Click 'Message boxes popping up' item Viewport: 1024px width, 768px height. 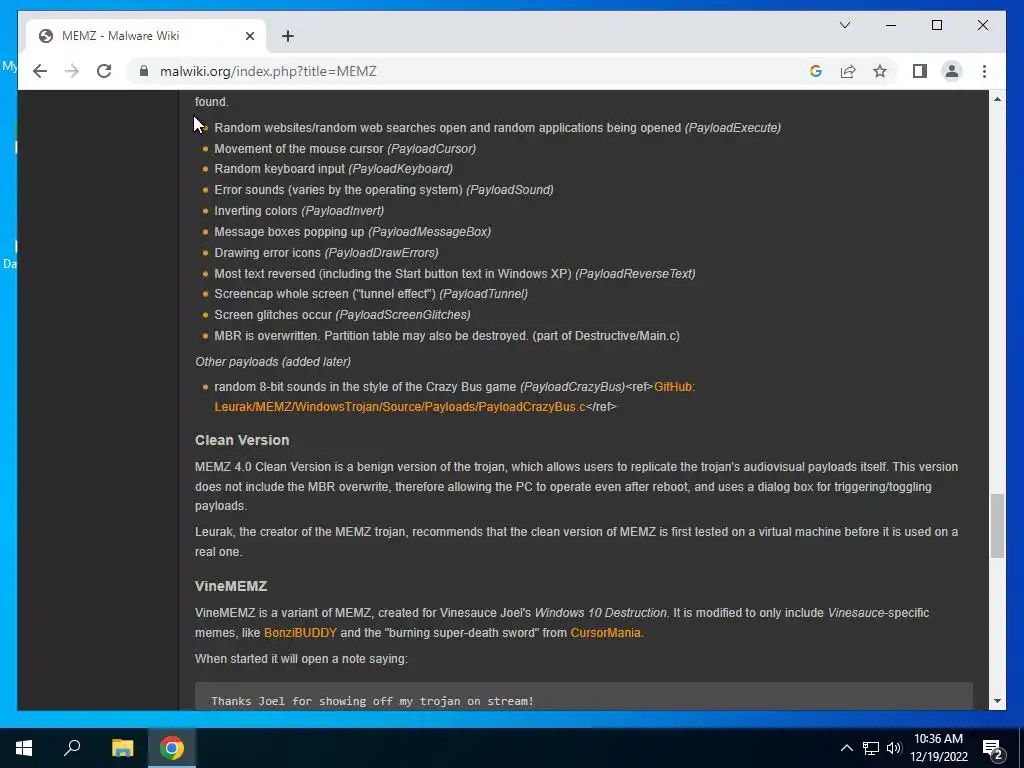coord(352,231)
